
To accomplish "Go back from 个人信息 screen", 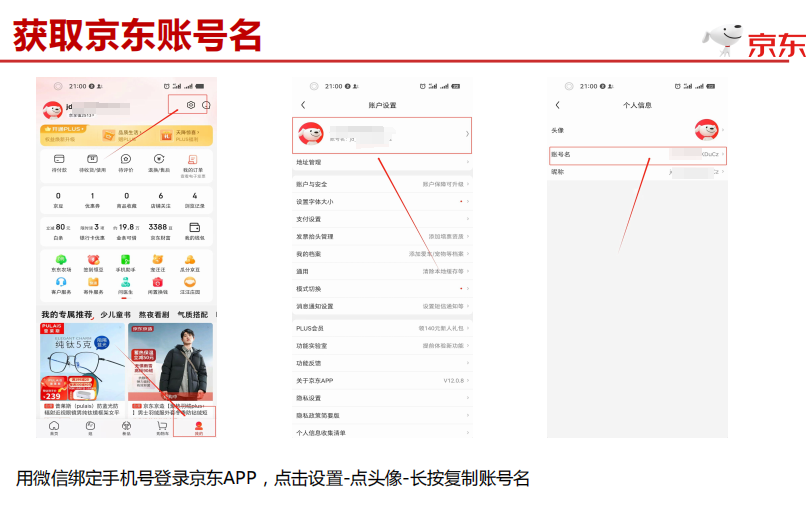I will click(558, 105).
